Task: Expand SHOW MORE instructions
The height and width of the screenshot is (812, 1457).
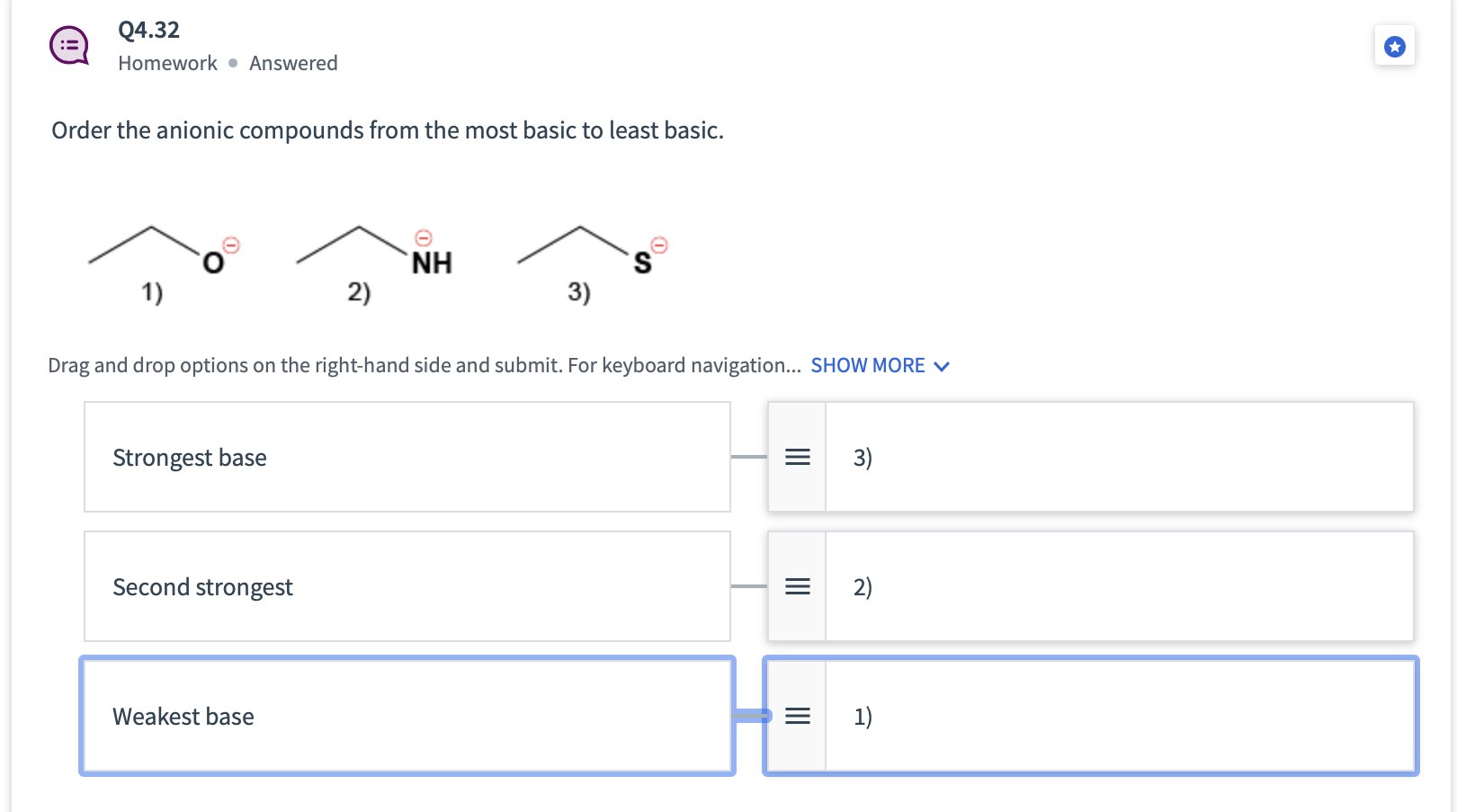Action: (868, 365)
